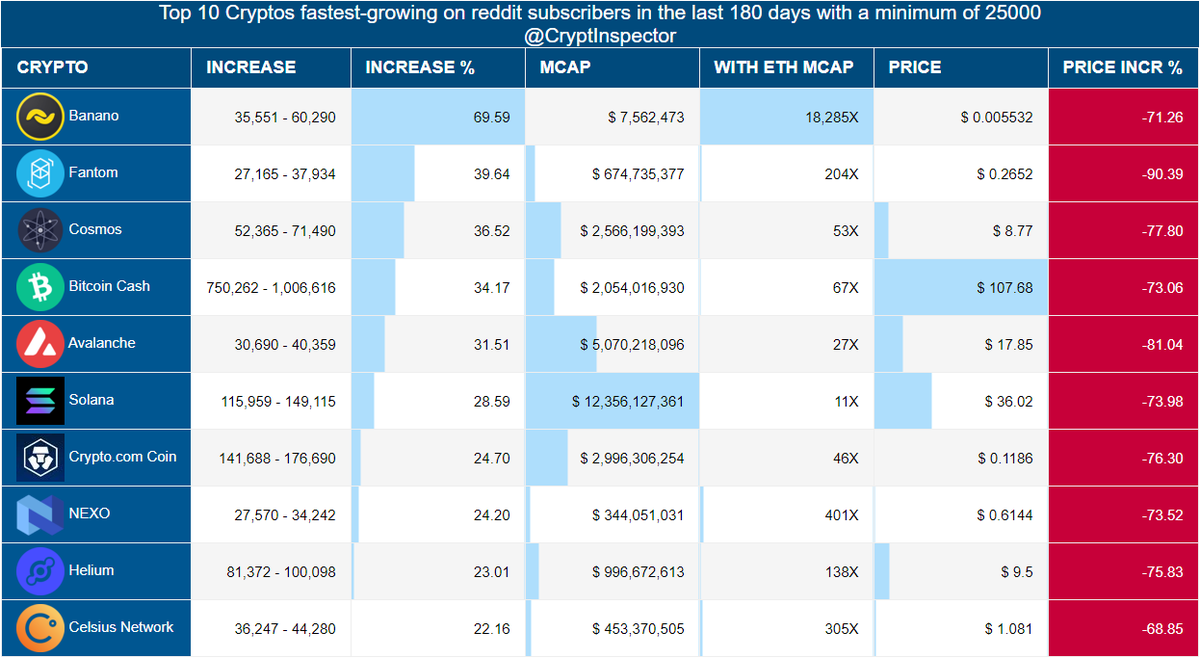Select the MCAP column header

click(x=612, y=68)
